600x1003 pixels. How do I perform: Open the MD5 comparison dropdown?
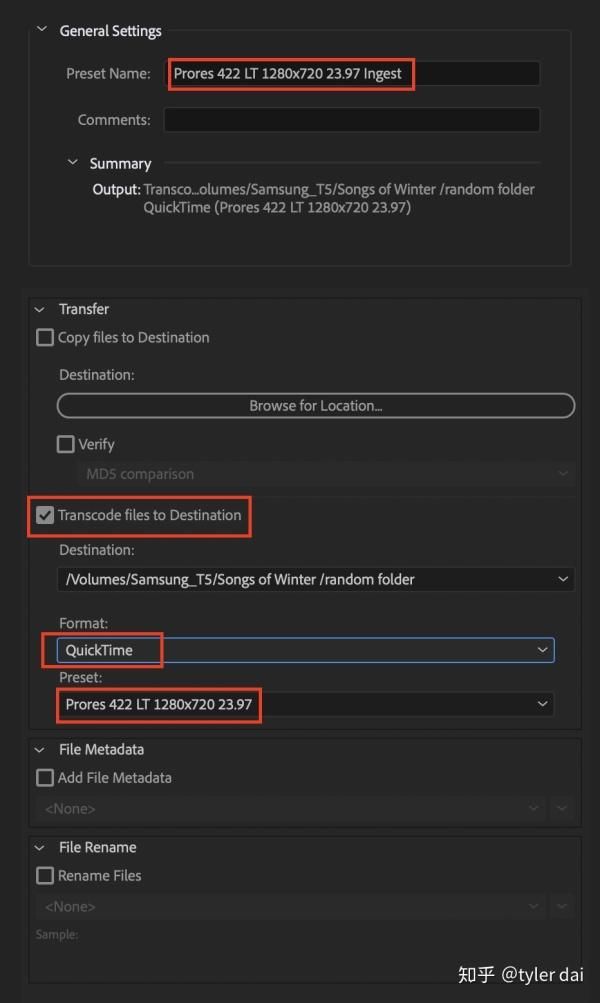(325, 474)
